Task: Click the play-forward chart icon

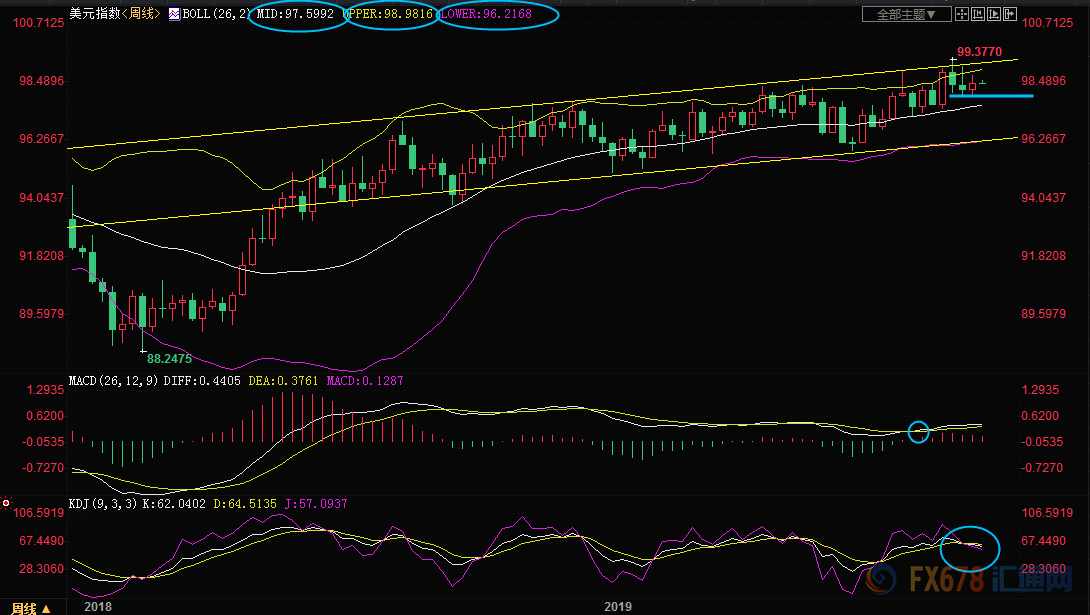Action: coord(994,14)
